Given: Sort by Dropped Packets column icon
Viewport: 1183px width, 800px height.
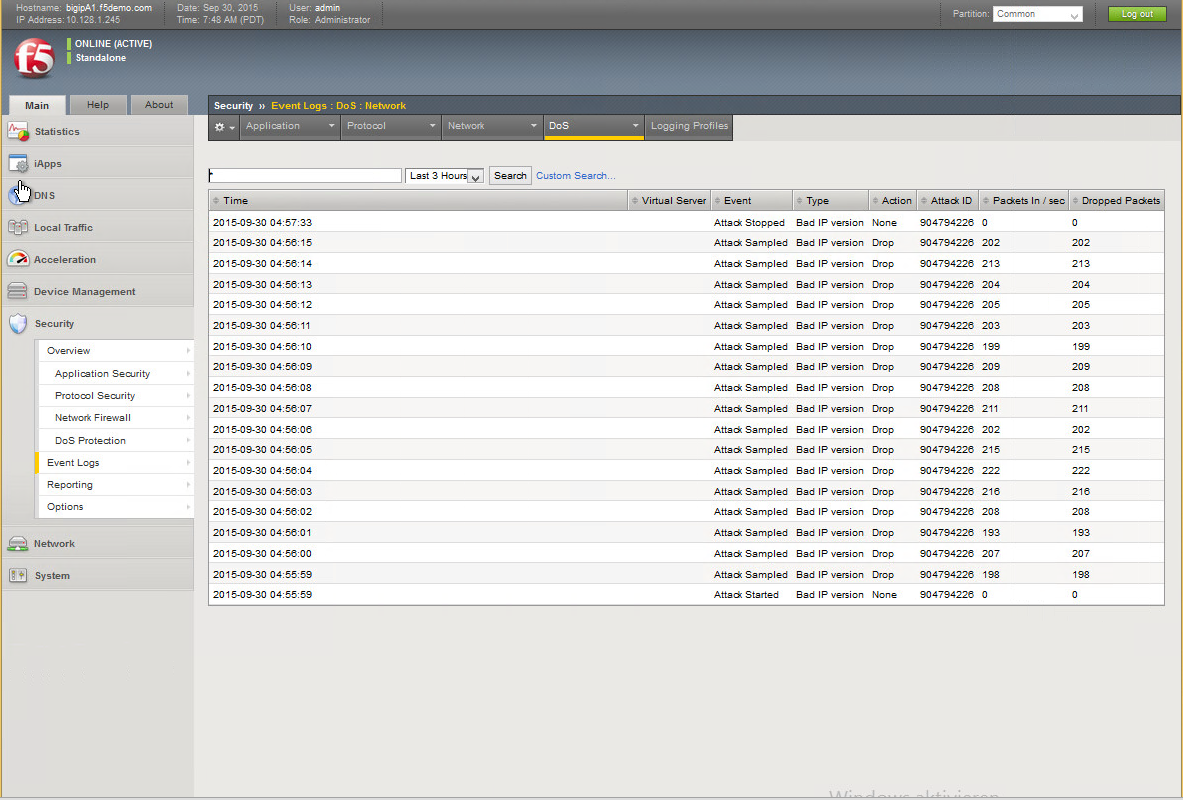Looking at the screenshot, I should (1076, 201).
